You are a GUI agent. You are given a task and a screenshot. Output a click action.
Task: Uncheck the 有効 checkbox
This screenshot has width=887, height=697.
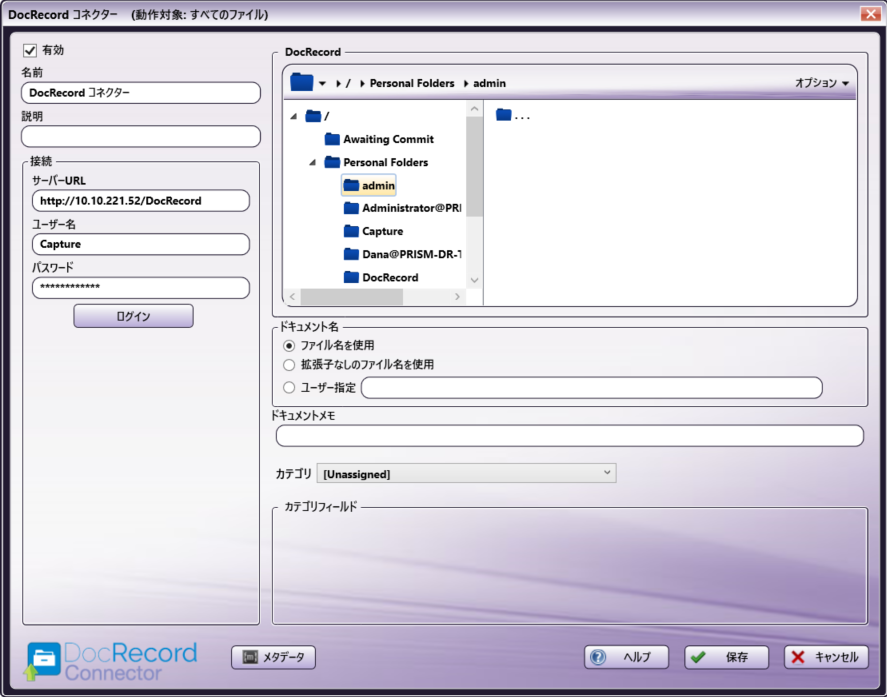(x=30, y=50)
